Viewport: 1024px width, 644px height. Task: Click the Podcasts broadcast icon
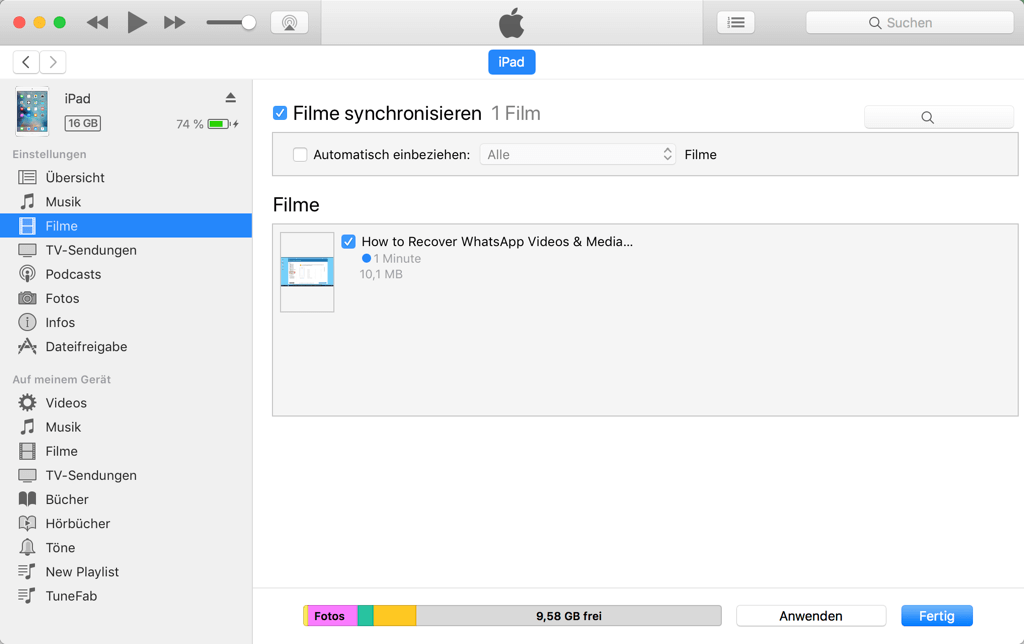point(27,274)
